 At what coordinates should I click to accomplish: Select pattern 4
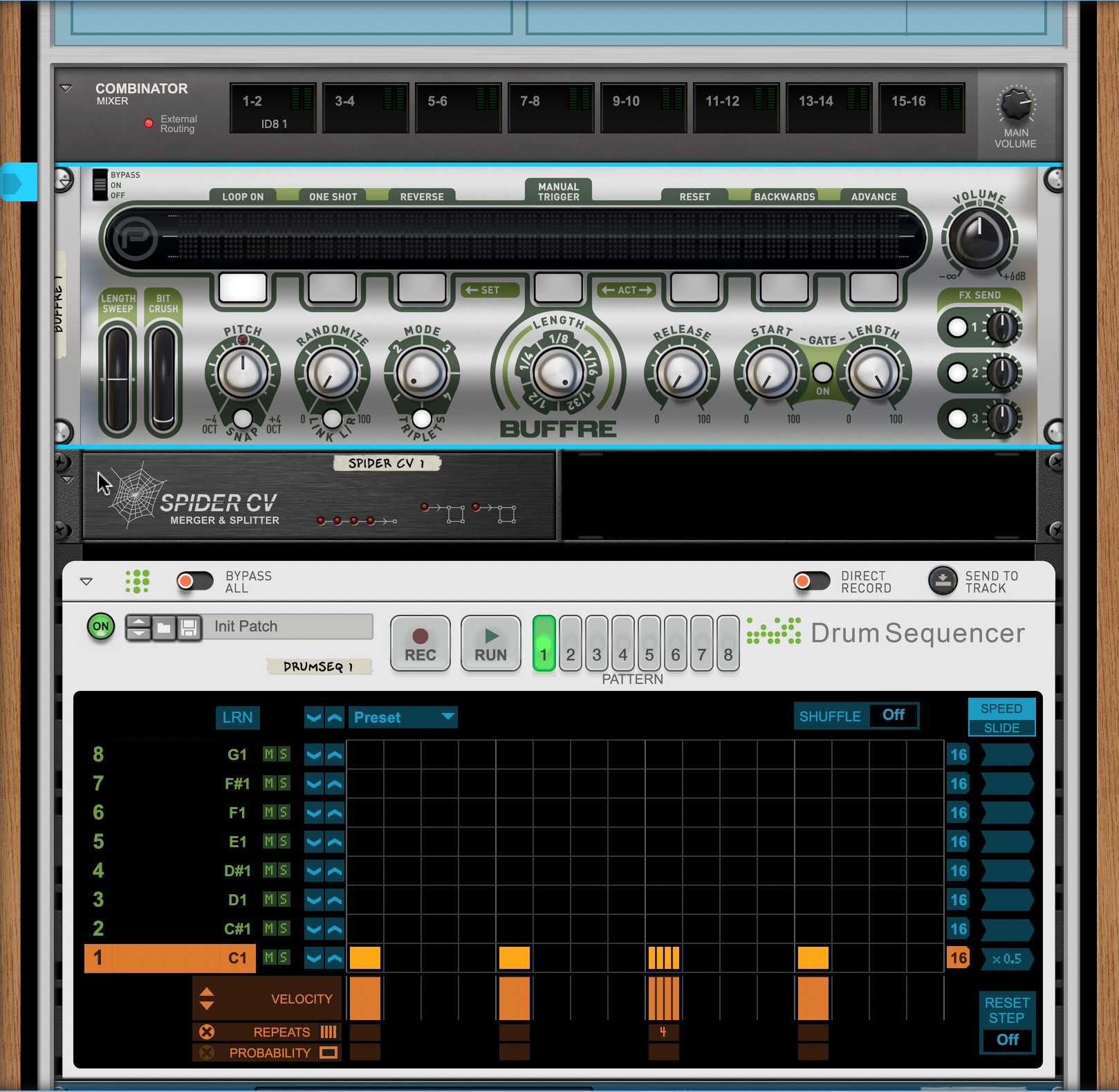point(623,644)
